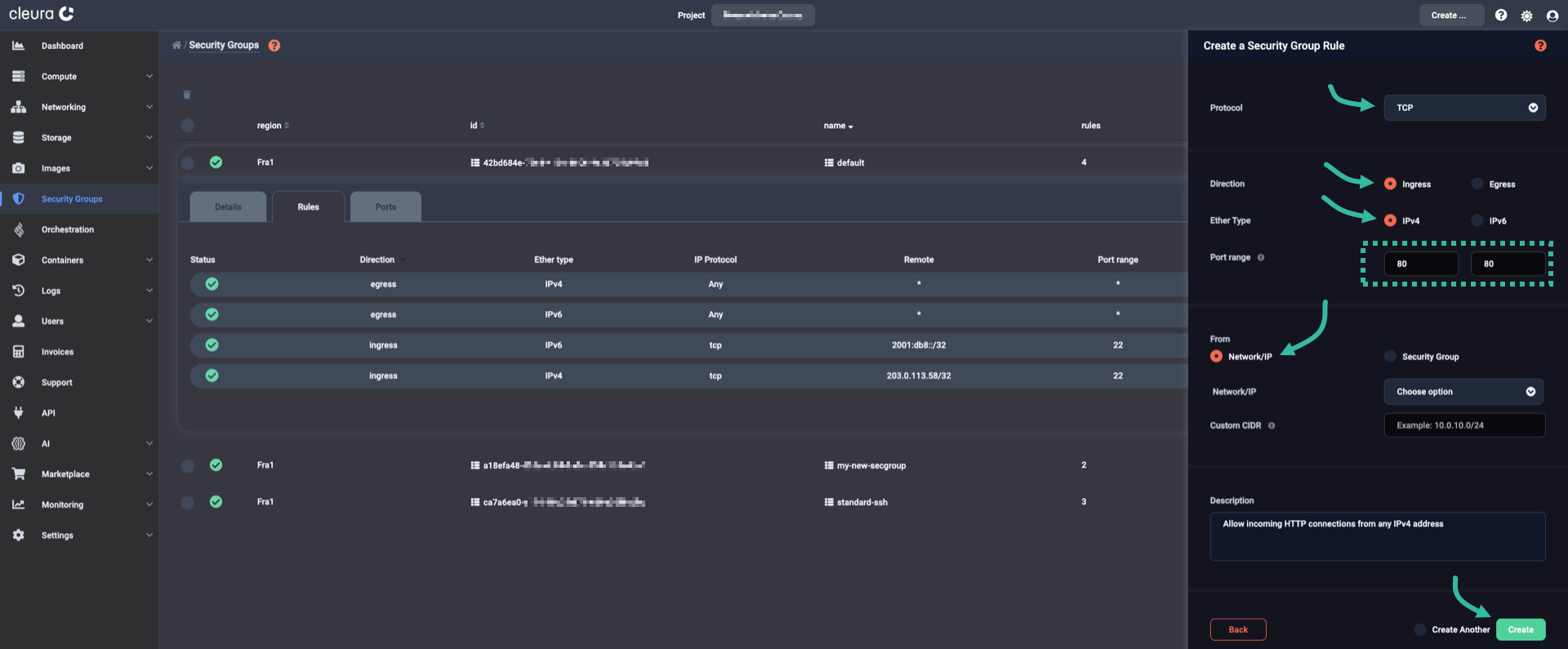Click the API plug icon

point(18,413)
